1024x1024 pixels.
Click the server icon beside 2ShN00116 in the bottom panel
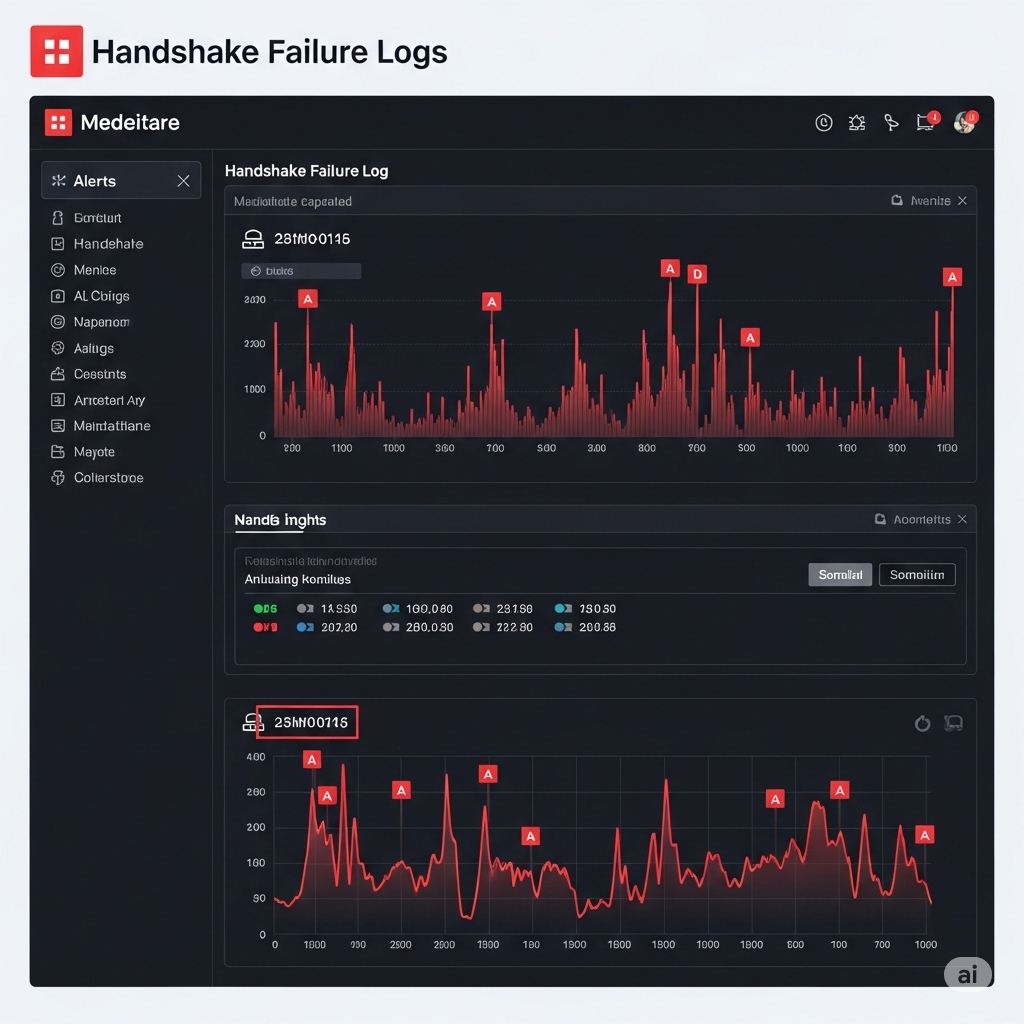coord(252,722)
